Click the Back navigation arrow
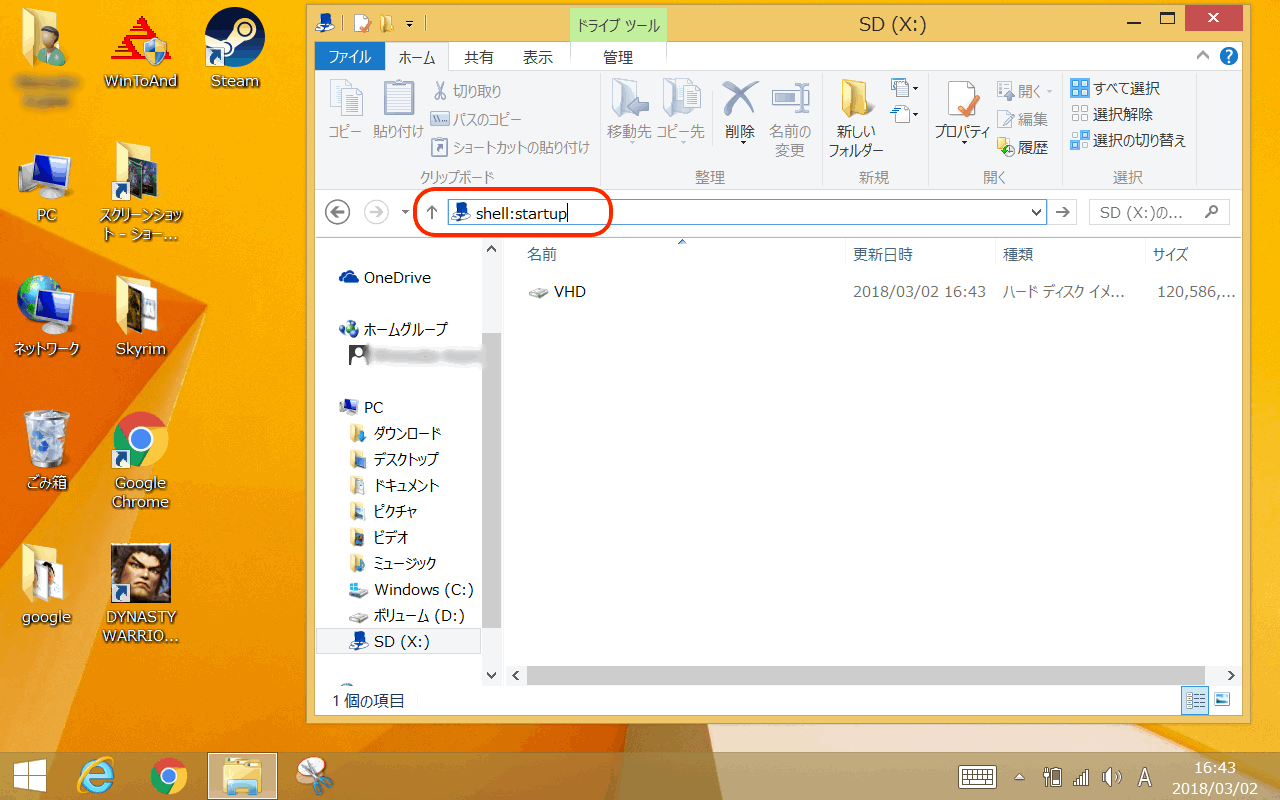1280x800 pixels. point(338,212)
